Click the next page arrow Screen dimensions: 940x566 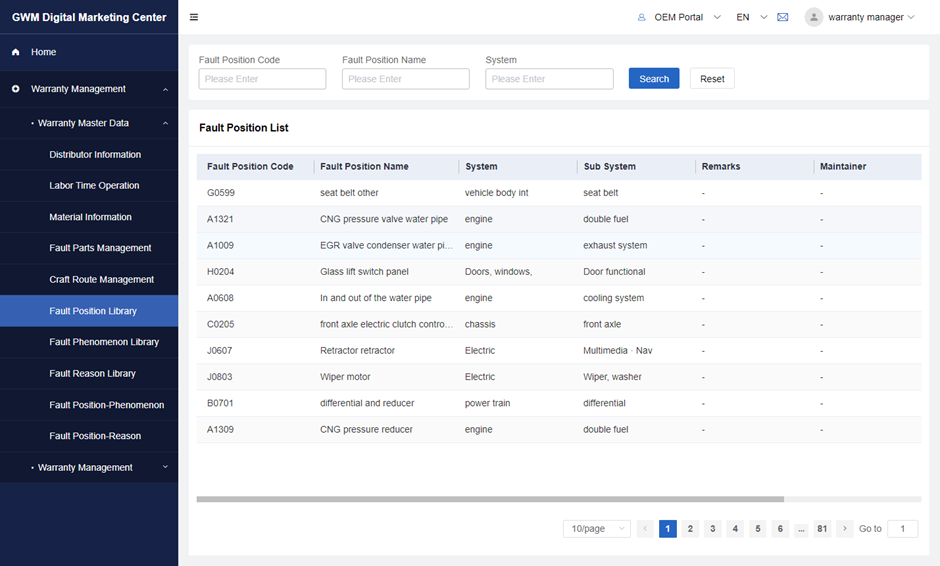845,528
